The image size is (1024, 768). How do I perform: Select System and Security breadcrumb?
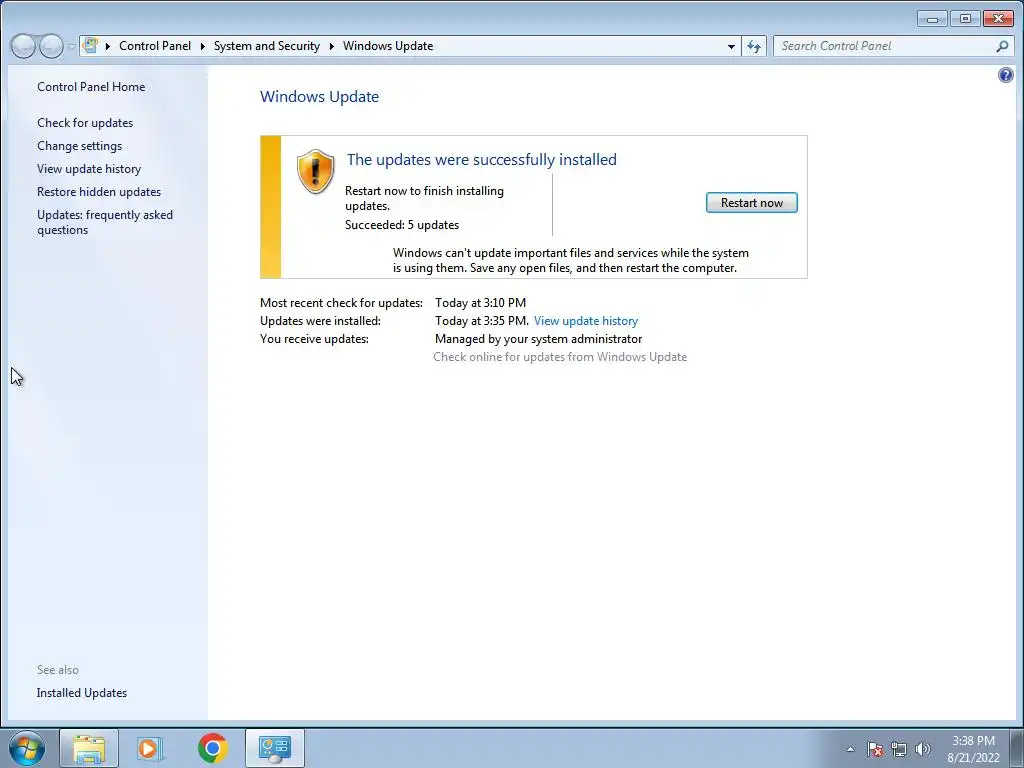point(266,46)
